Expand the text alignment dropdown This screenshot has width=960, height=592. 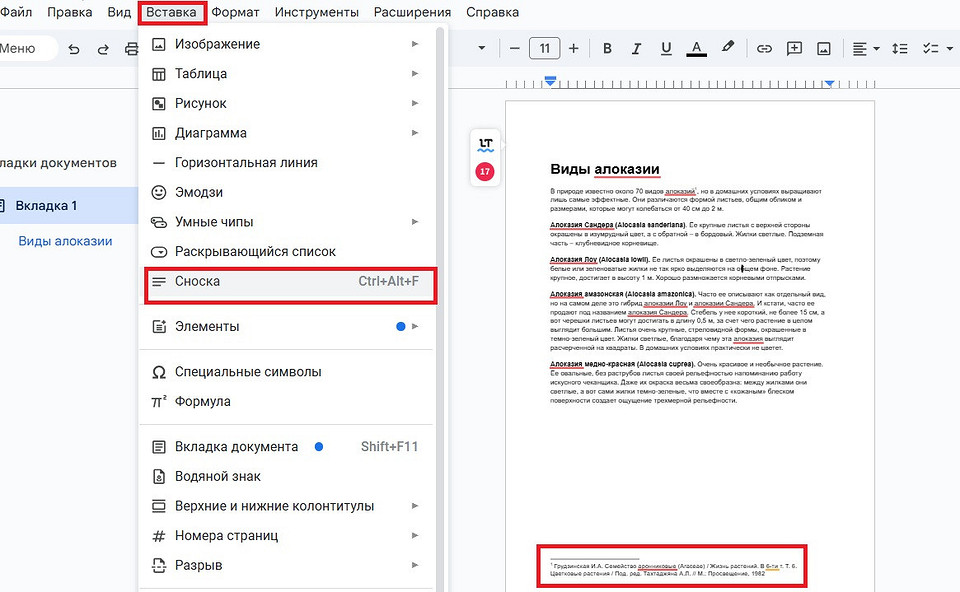[866, 48]
